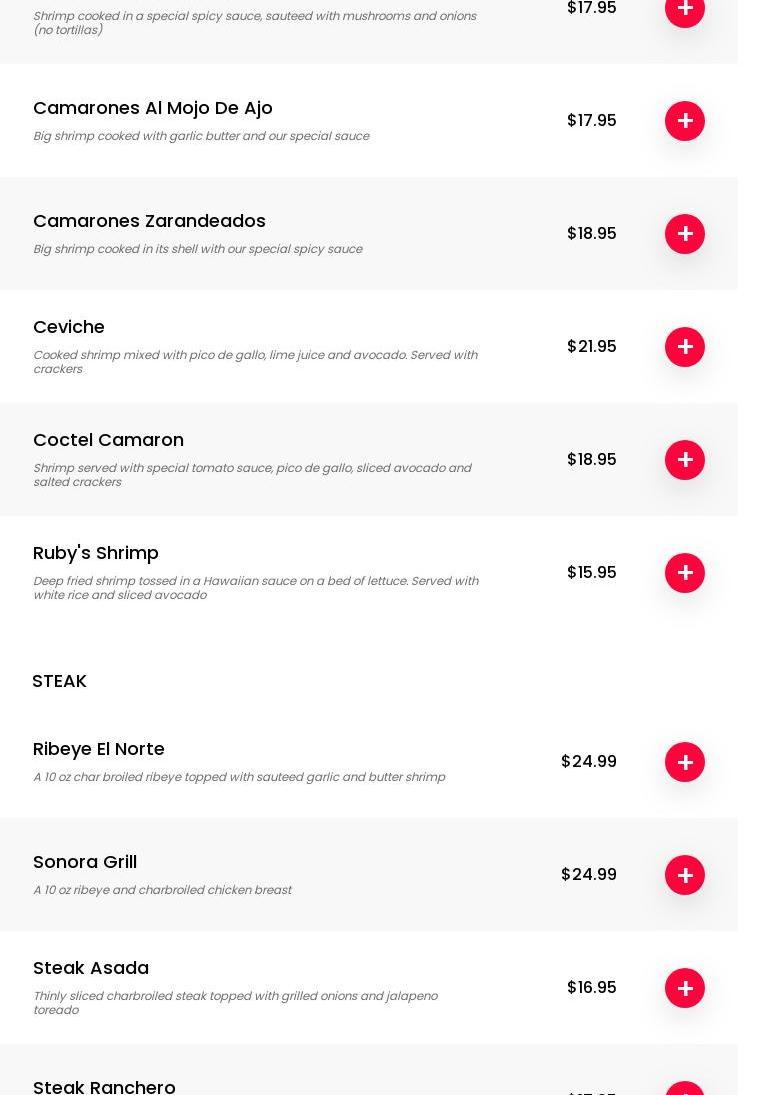Open the Camarones Al Mojo De Ajo item
This screenshot has height=1095, width=770.
pos(153,108)
